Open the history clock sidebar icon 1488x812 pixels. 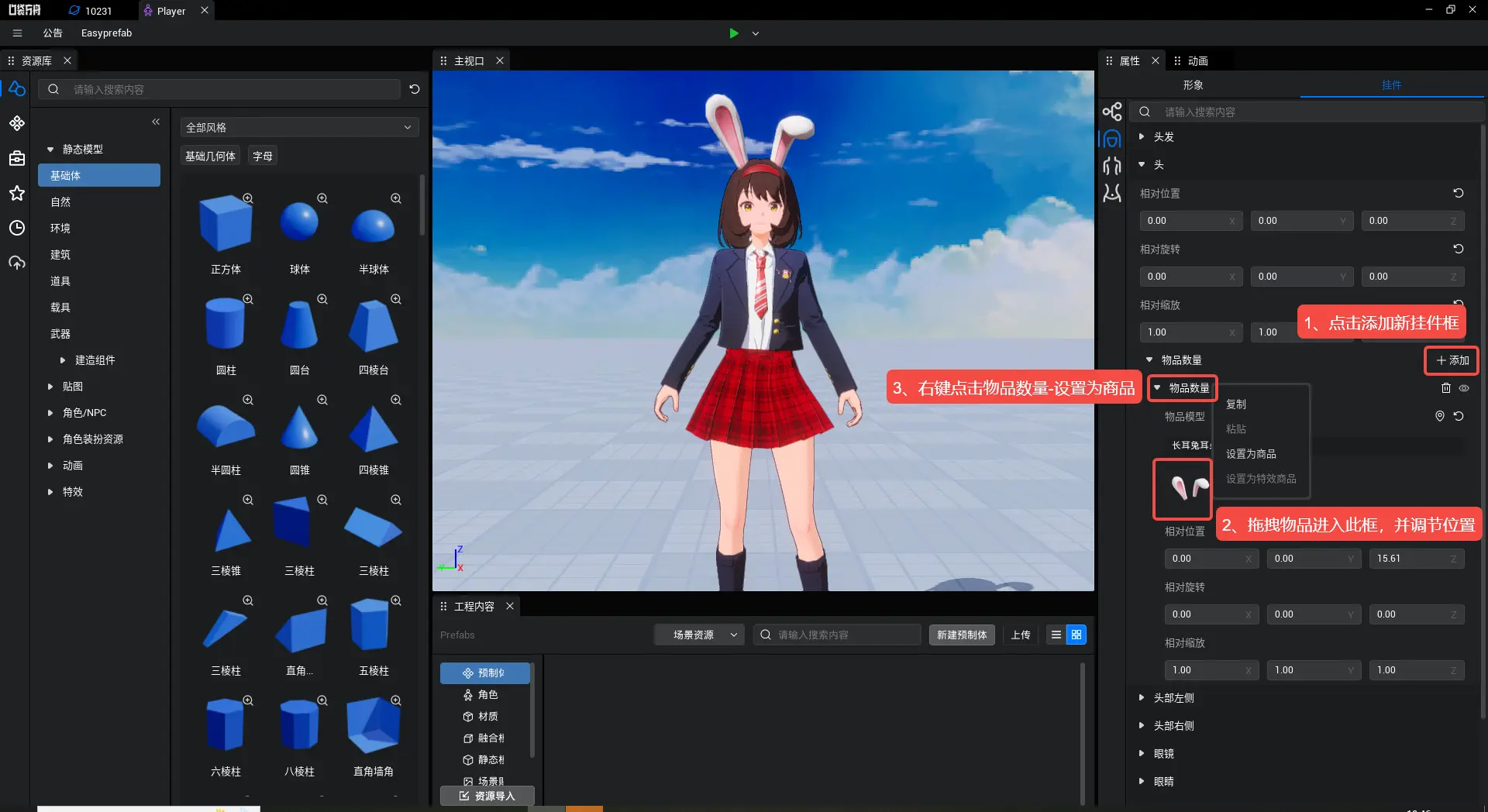(17, 228)
